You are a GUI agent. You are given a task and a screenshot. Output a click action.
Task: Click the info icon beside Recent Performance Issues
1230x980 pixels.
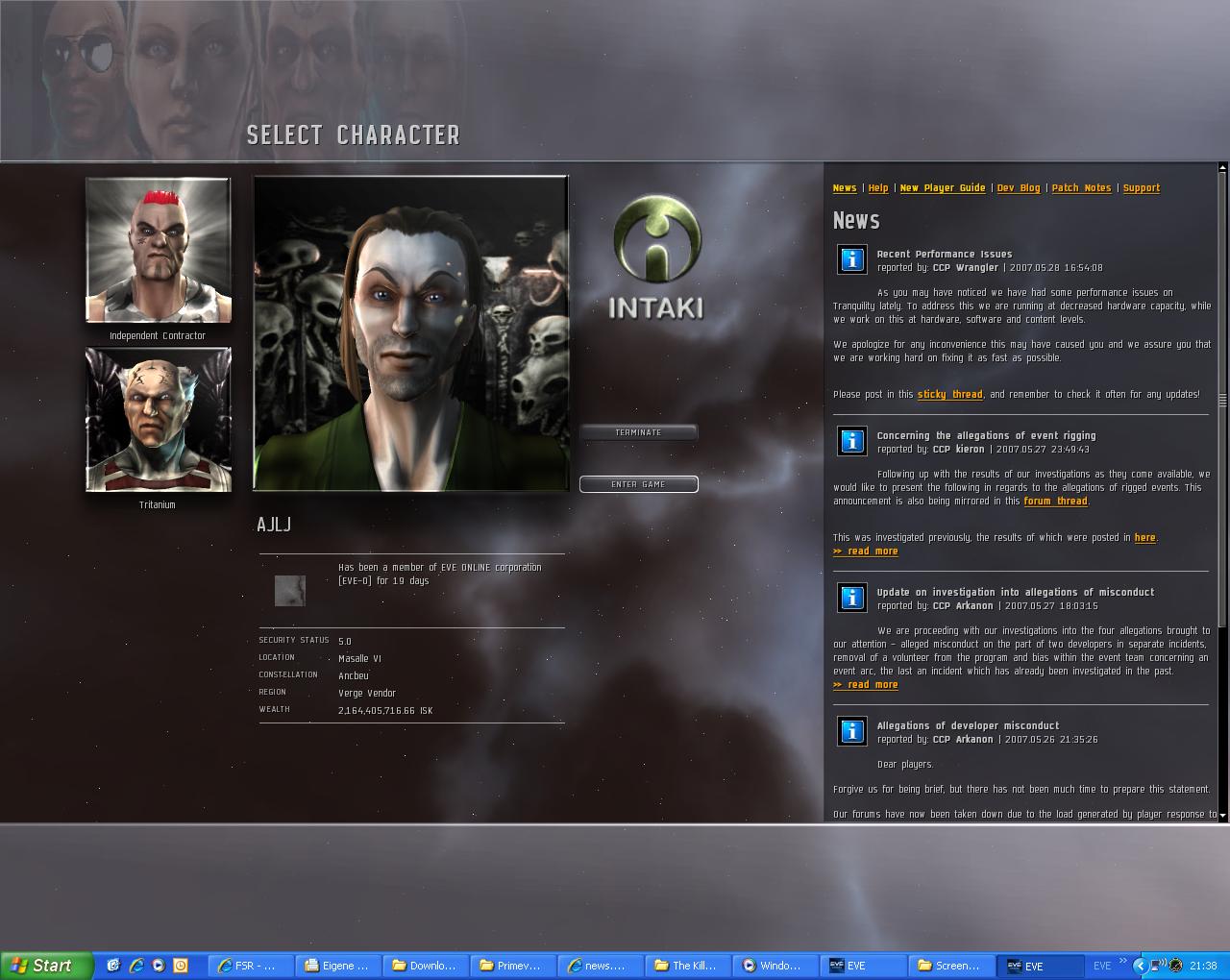pos(851,259)
